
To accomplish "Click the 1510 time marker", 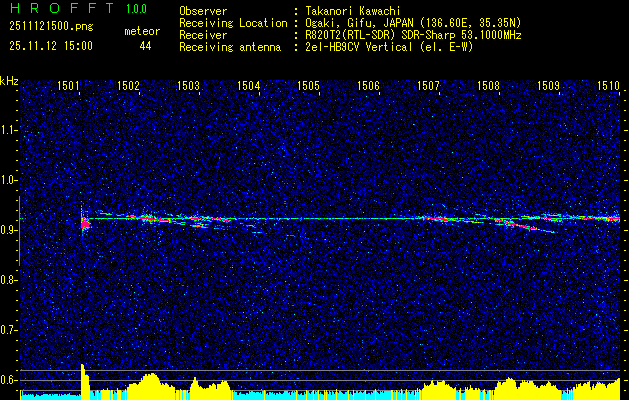I will (x=608, y=85).
